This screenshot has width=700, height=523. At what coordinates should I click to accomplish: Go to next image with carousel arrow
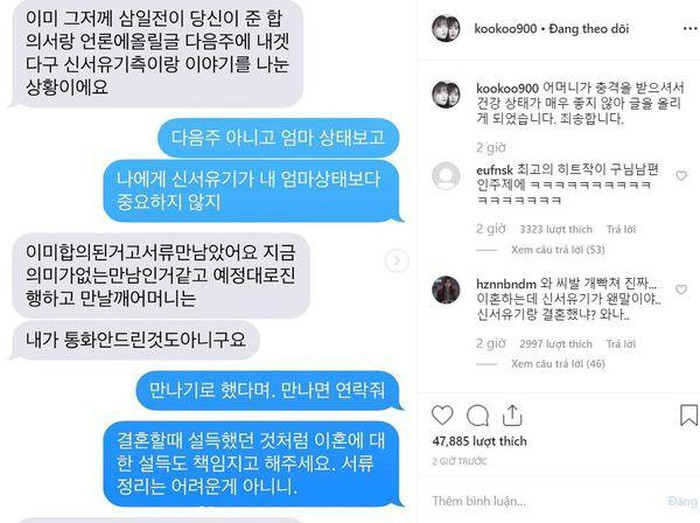[x=396, y=261]
